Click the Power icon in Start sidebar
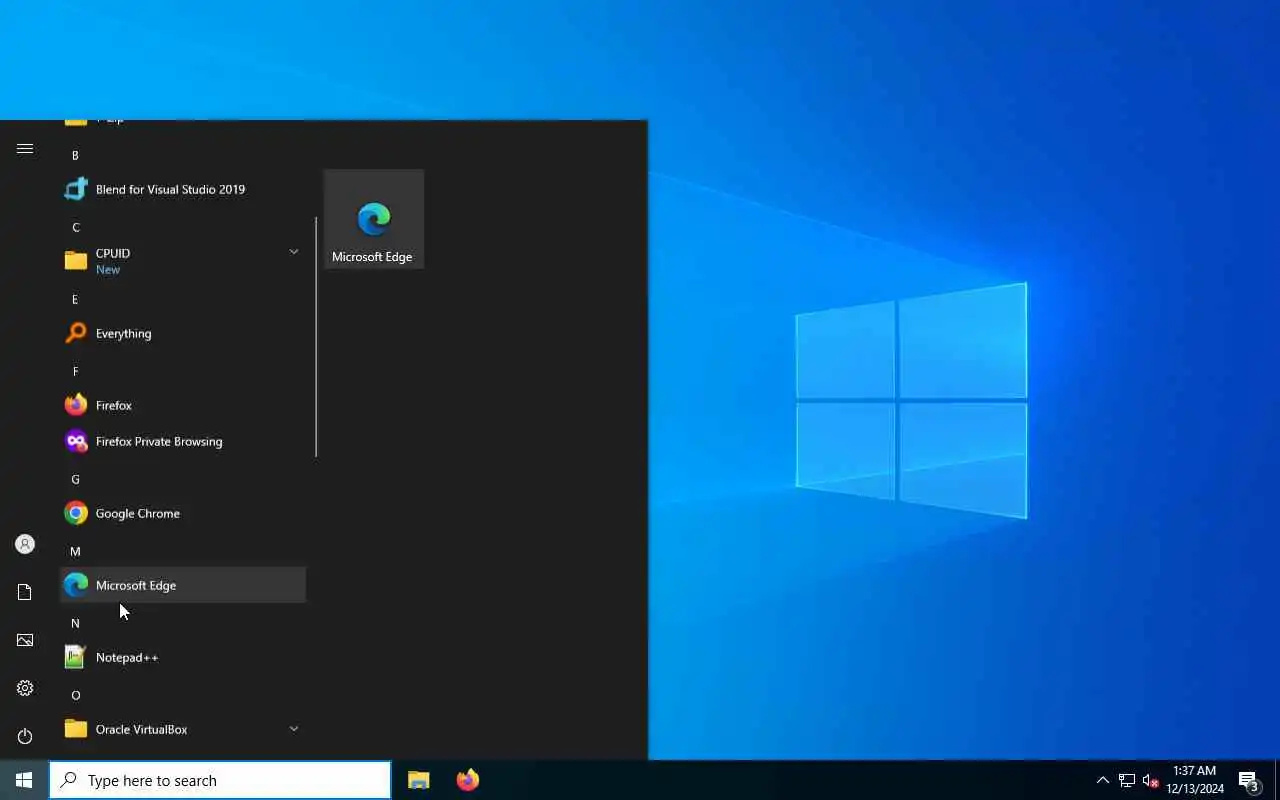The width and height of the screenshot is (1280, 800). pyautogui.click(x=25, y=736)
